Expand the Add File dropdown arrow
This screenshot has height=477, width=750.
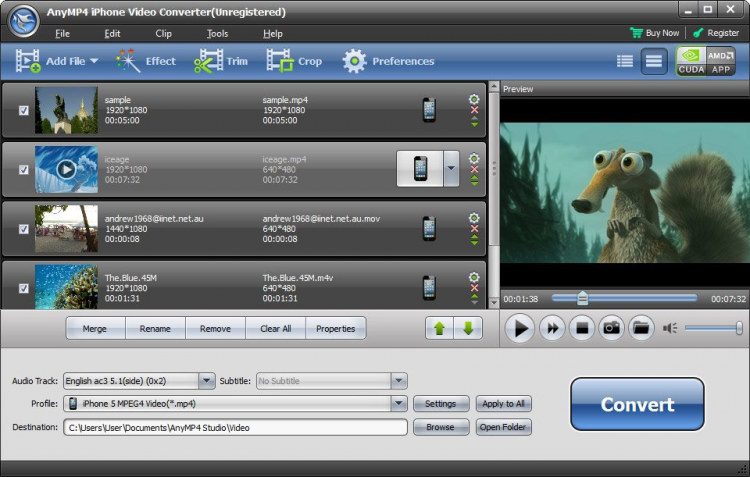tap(94, 61)
